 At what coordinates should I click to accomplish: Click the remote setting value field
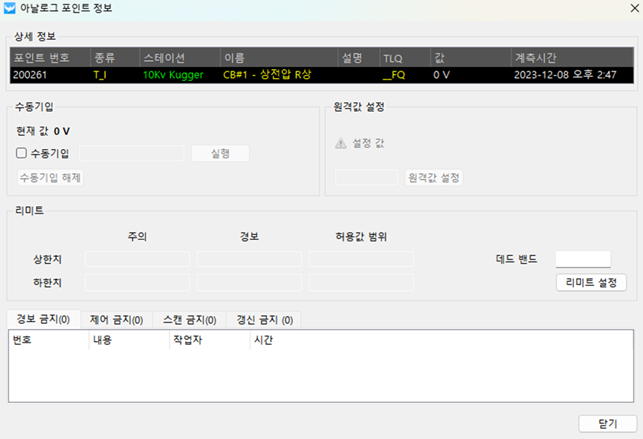click(365, 177)
